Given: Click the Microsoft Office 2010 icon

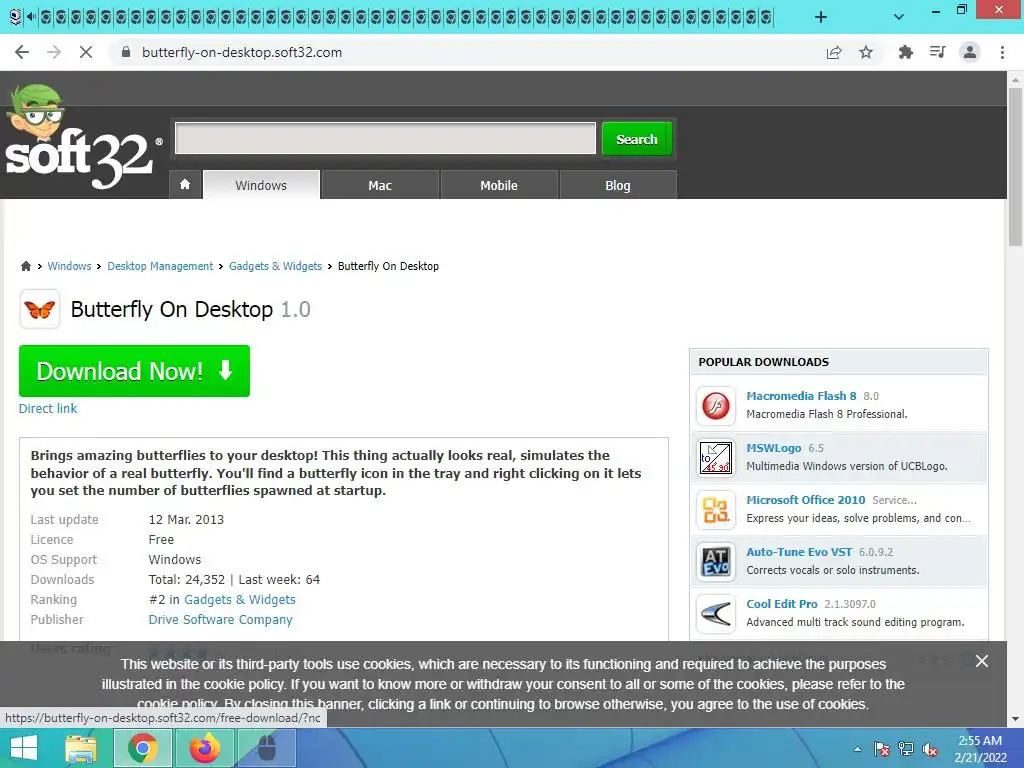Looking at the screenshot, I should pos(716,509).
